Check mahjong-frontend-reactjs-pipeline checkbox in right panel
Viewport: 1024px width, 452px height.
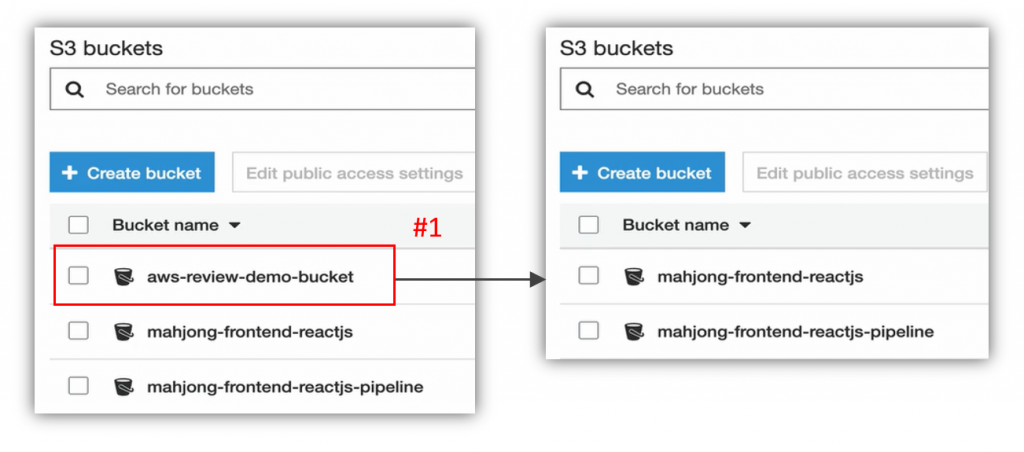coord(588,331)
